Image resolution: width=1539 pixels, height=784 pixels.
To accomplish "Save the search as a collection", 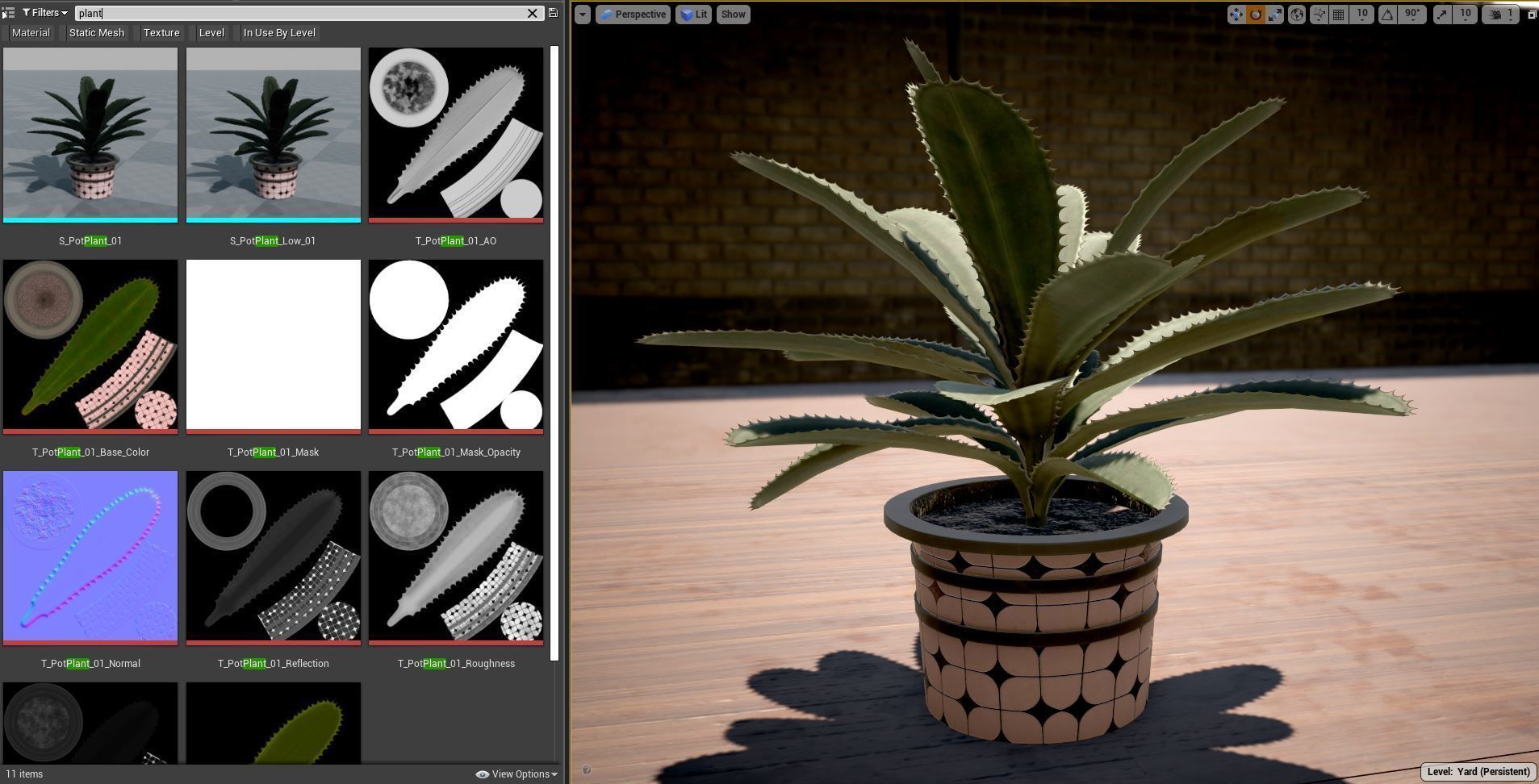I will pyautogui.click(x=553, y=13).
